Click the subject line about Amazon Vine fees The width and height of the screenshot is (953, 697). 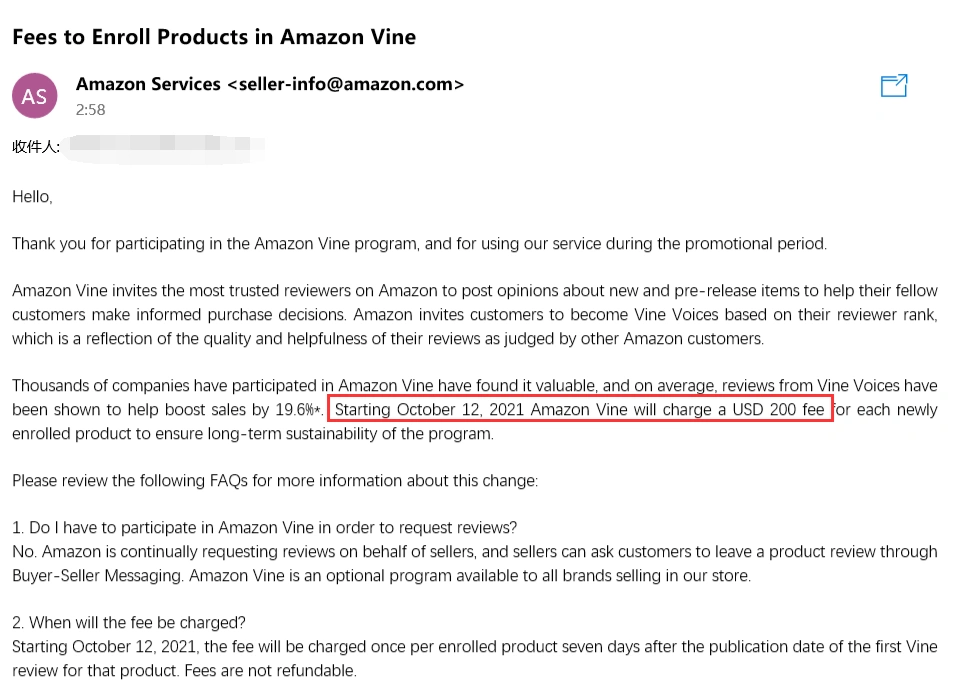(214, 37)
